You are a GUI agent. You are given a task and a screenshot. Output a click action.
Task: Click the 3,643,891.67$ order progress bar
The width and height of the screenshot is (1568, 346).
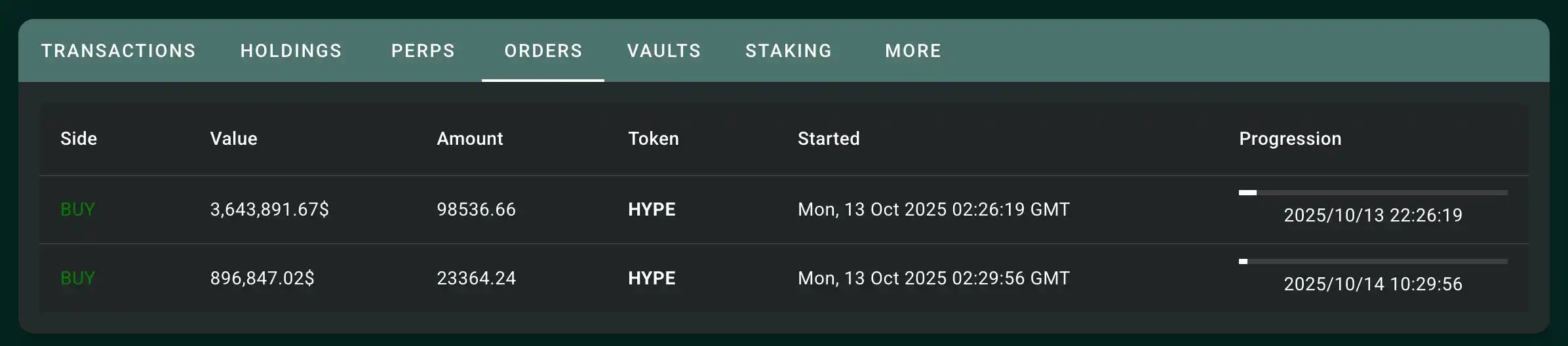coord(1373,193)
